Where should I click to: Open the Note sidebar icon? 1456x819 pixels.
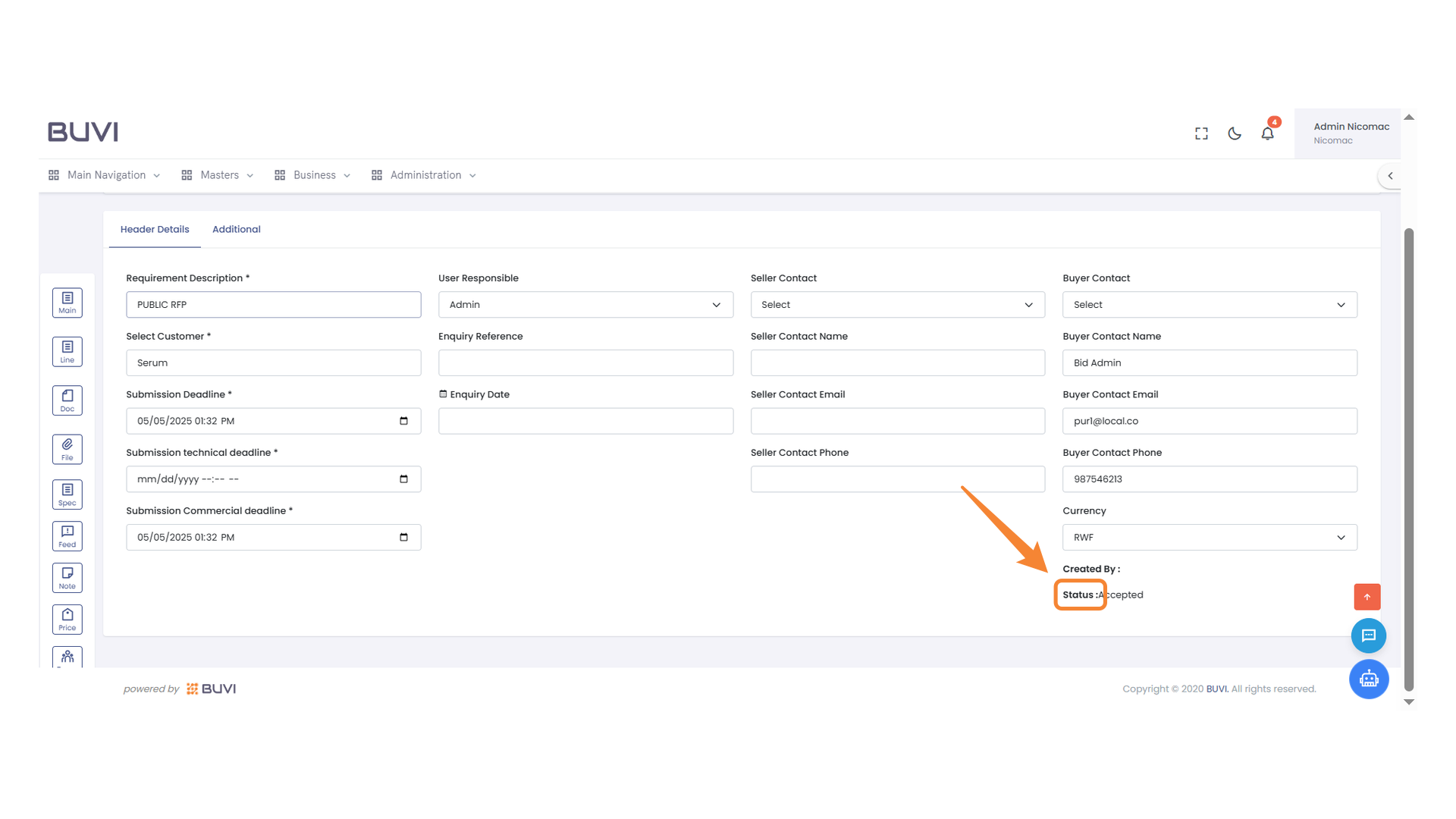coord(67,578)
